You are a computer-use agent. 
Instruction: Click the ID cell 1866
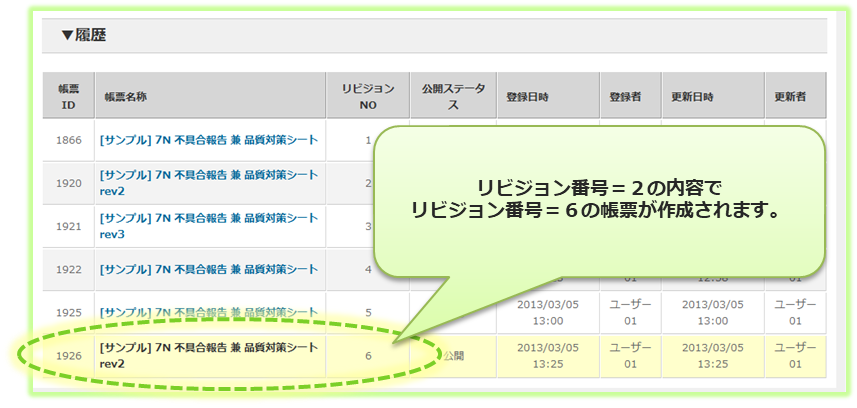(x=68, y=141)
